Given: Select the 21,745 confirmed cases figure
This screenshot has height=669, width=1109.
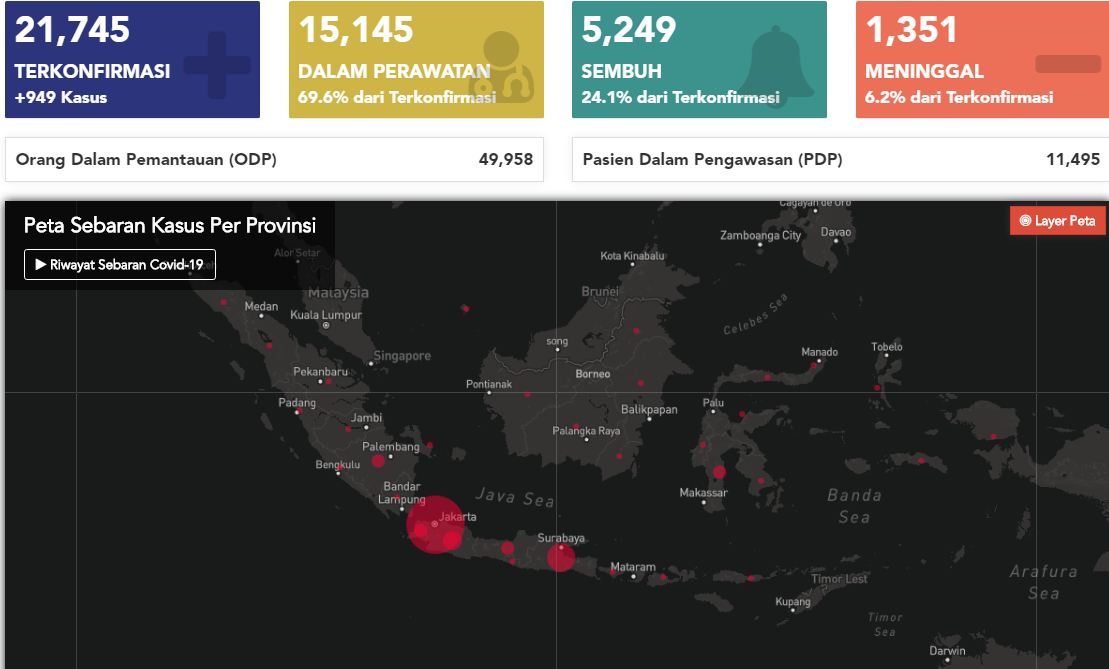Looking at the screenshot, I should pos(72,30).
